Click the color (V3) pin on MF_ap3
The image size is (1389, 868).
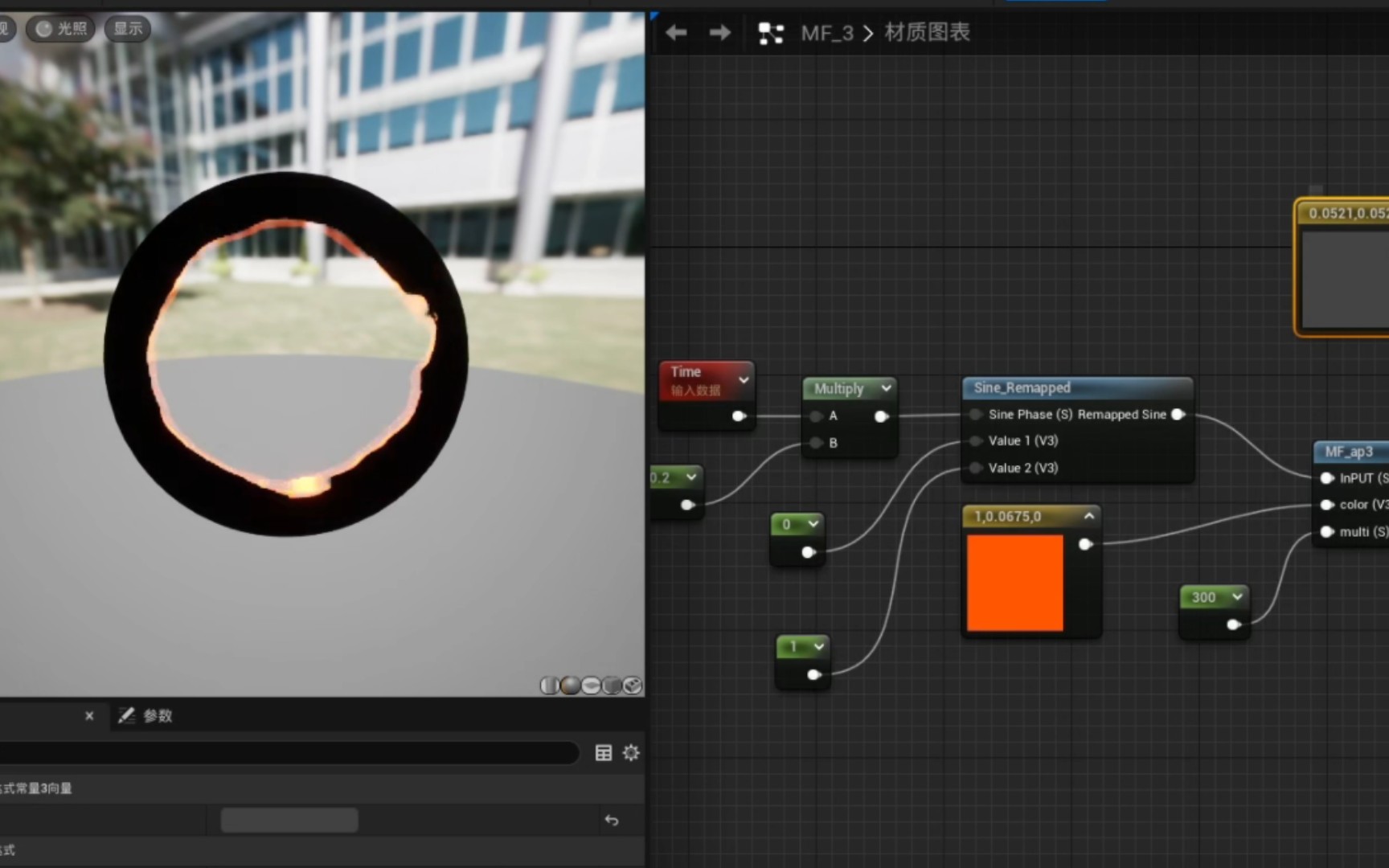click(x=1327, y=505)
